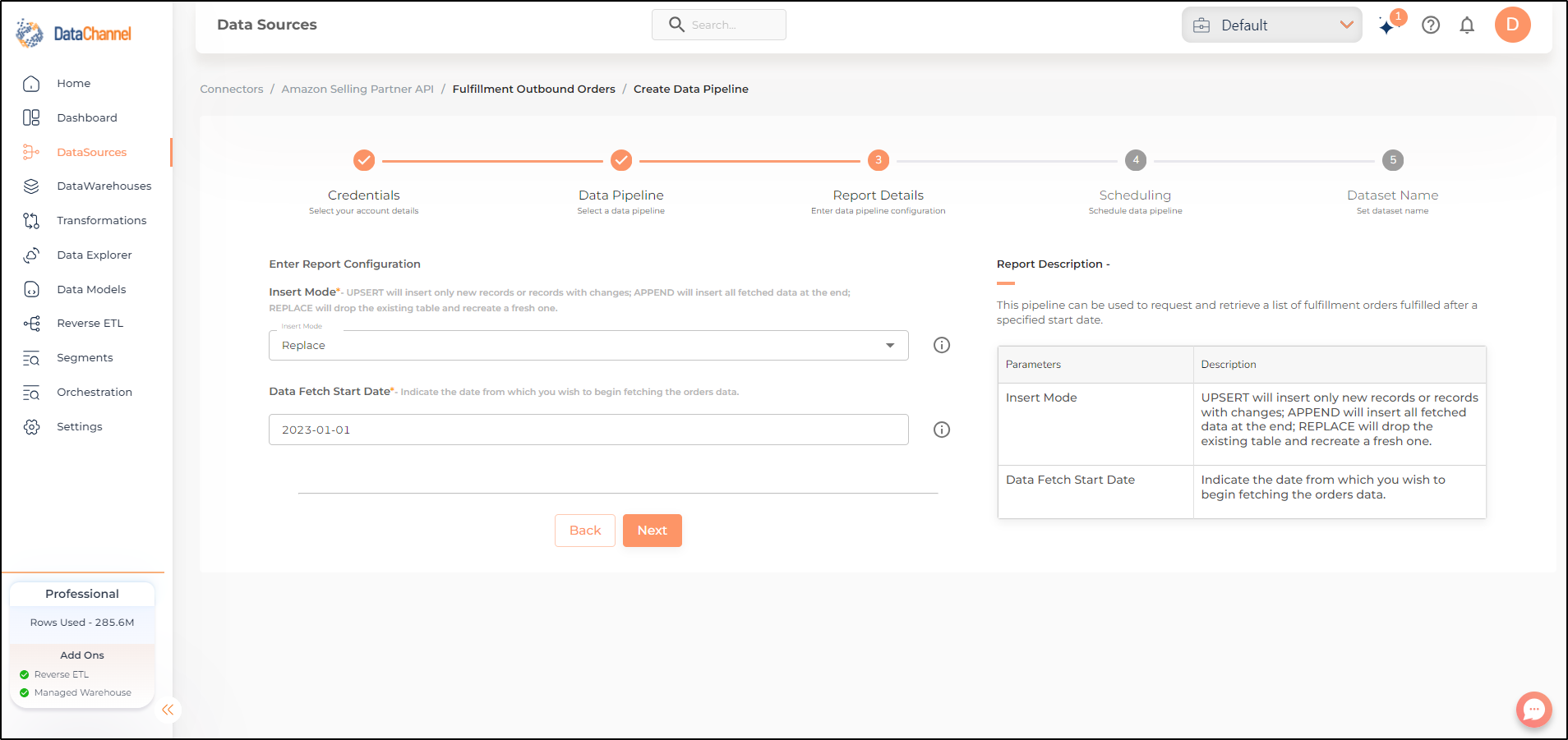Collapse the sidebar with double chevron icon

(x=168, y=710)
